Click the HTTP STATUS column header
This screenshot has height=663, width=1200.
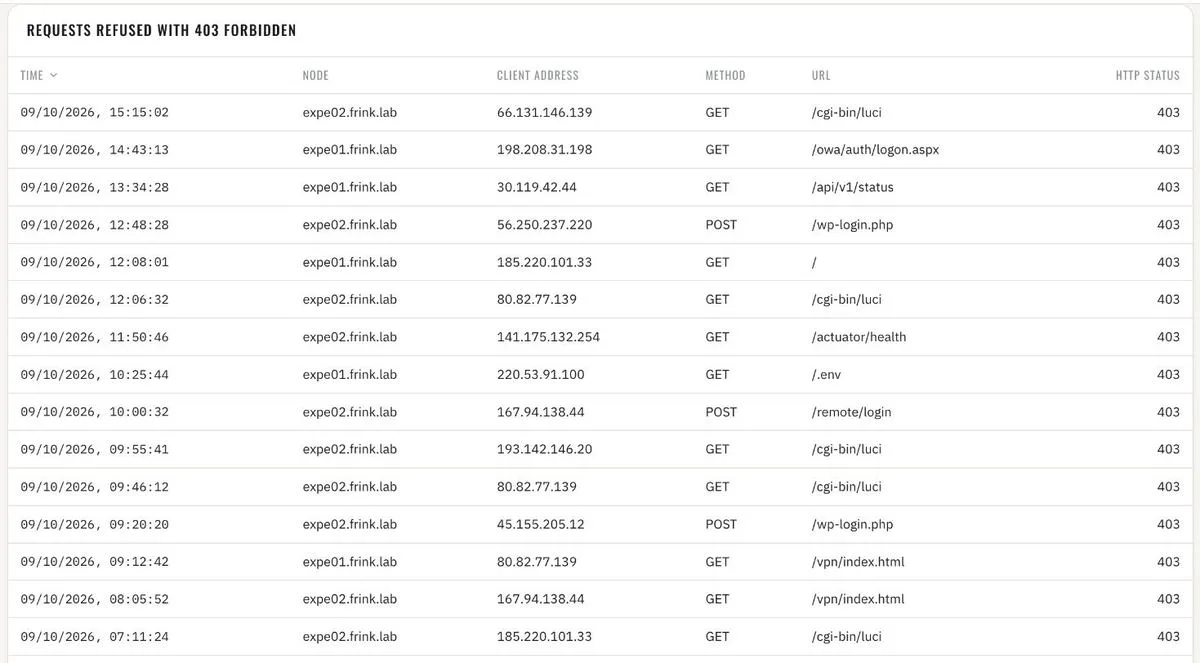pos(1148,75)
